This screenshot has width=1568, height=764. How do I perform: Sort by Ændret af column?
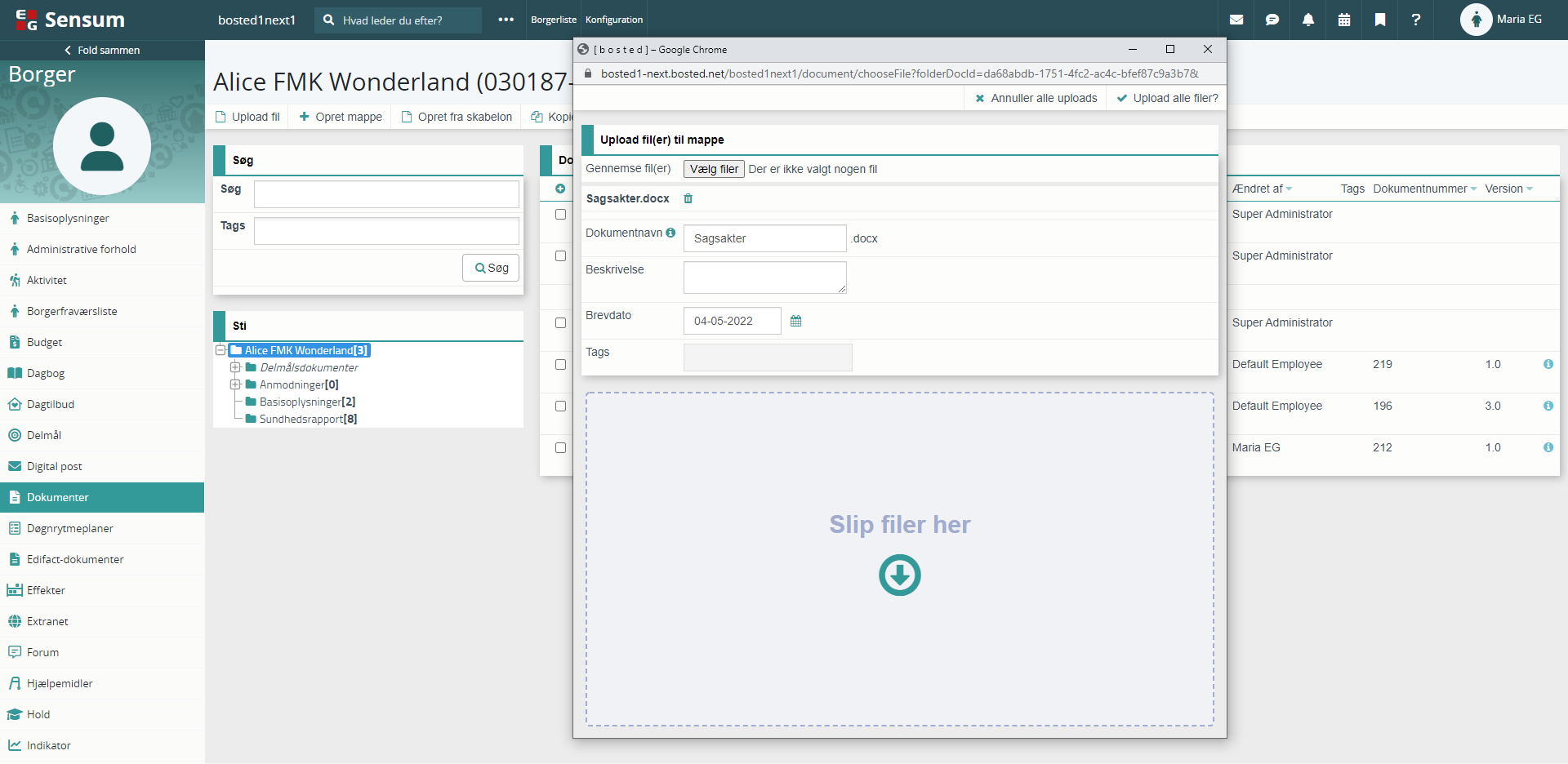pos(1262,189)
